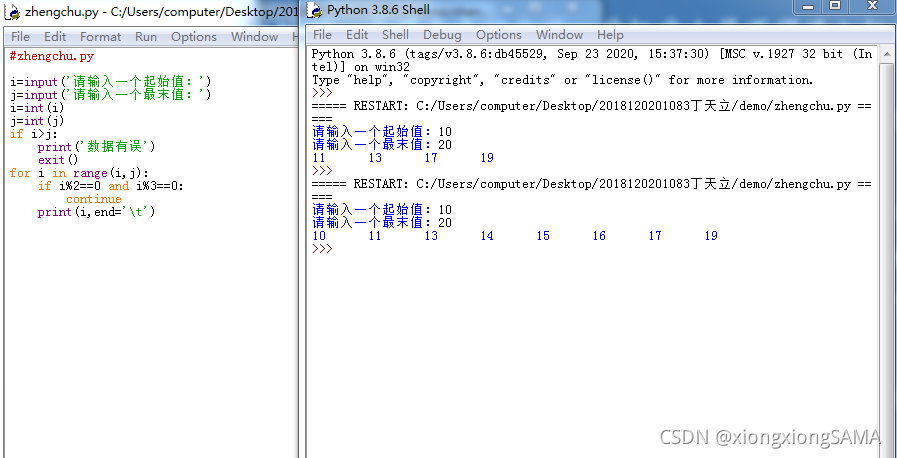The width and height of the screenshot is (897, 458).
Task: Open Window menu in Python Shell window
Action: (x=559, y=35)
